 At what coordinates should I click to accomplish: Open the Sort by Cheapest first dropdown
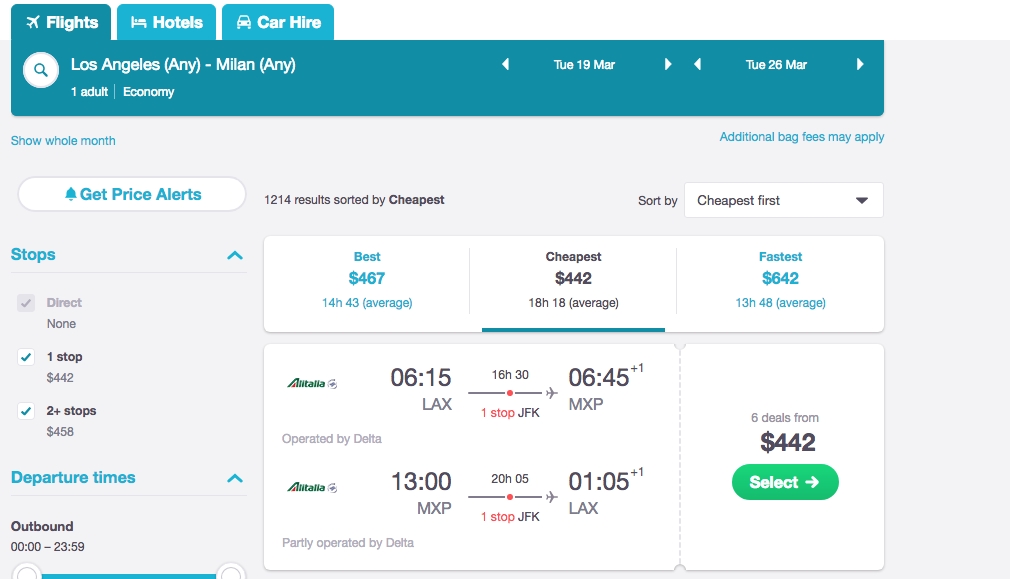(x=783, y=200)
